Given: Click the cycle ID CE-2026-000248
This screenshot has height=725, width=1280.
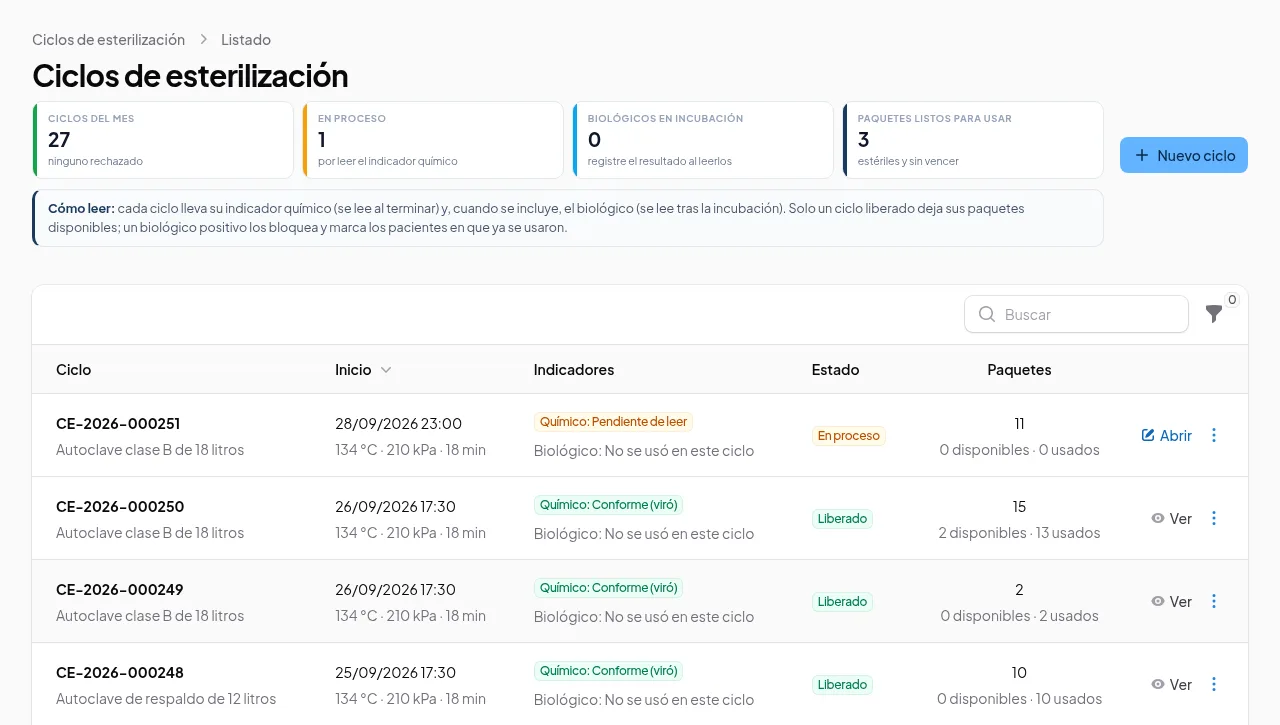Looking at the screenshot, I should (x=120, y=673).
